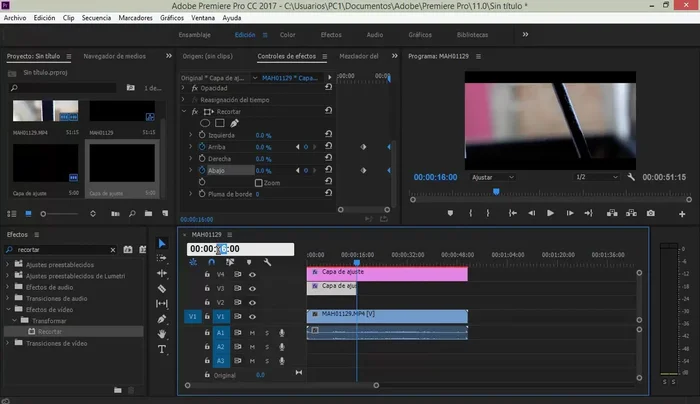Image resolution: width=700 pixels, height=404 pixels.
Task: Select the Pen tool in the tools panel
Action: (162, 319)
